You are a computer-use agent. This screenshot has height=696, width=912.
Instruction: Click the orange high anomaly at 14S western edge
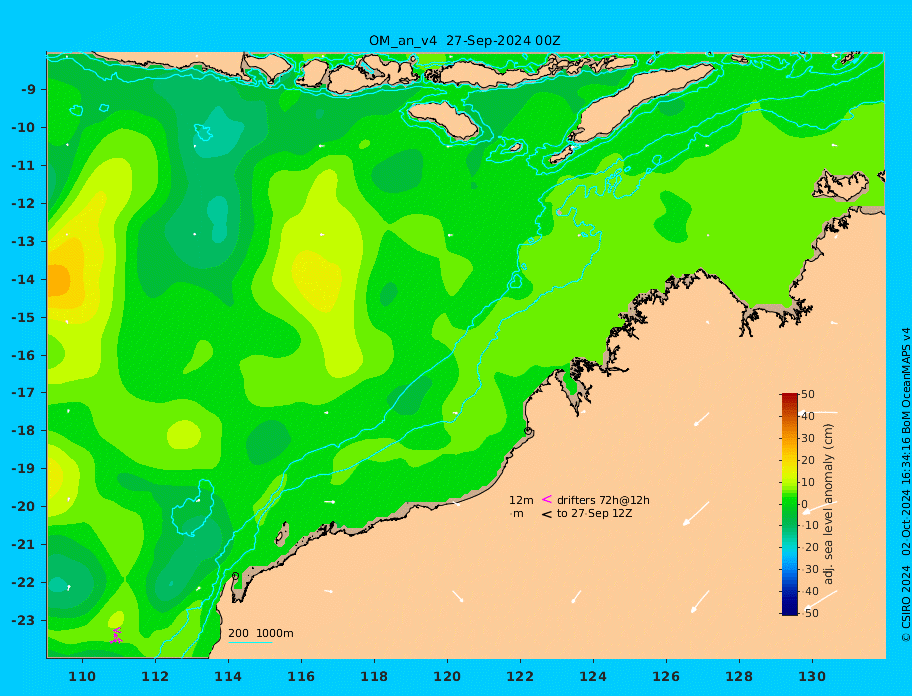click(57, 280)
